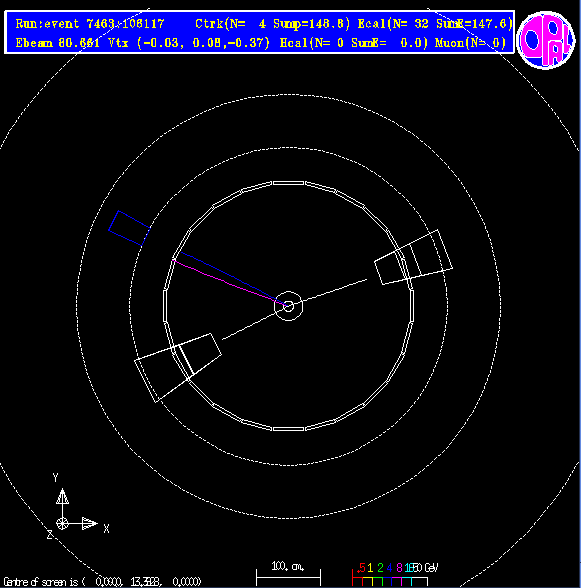Click the OPAL logo in the corner
Viewport: 581px width, 588px height.
tap(546, 40)
